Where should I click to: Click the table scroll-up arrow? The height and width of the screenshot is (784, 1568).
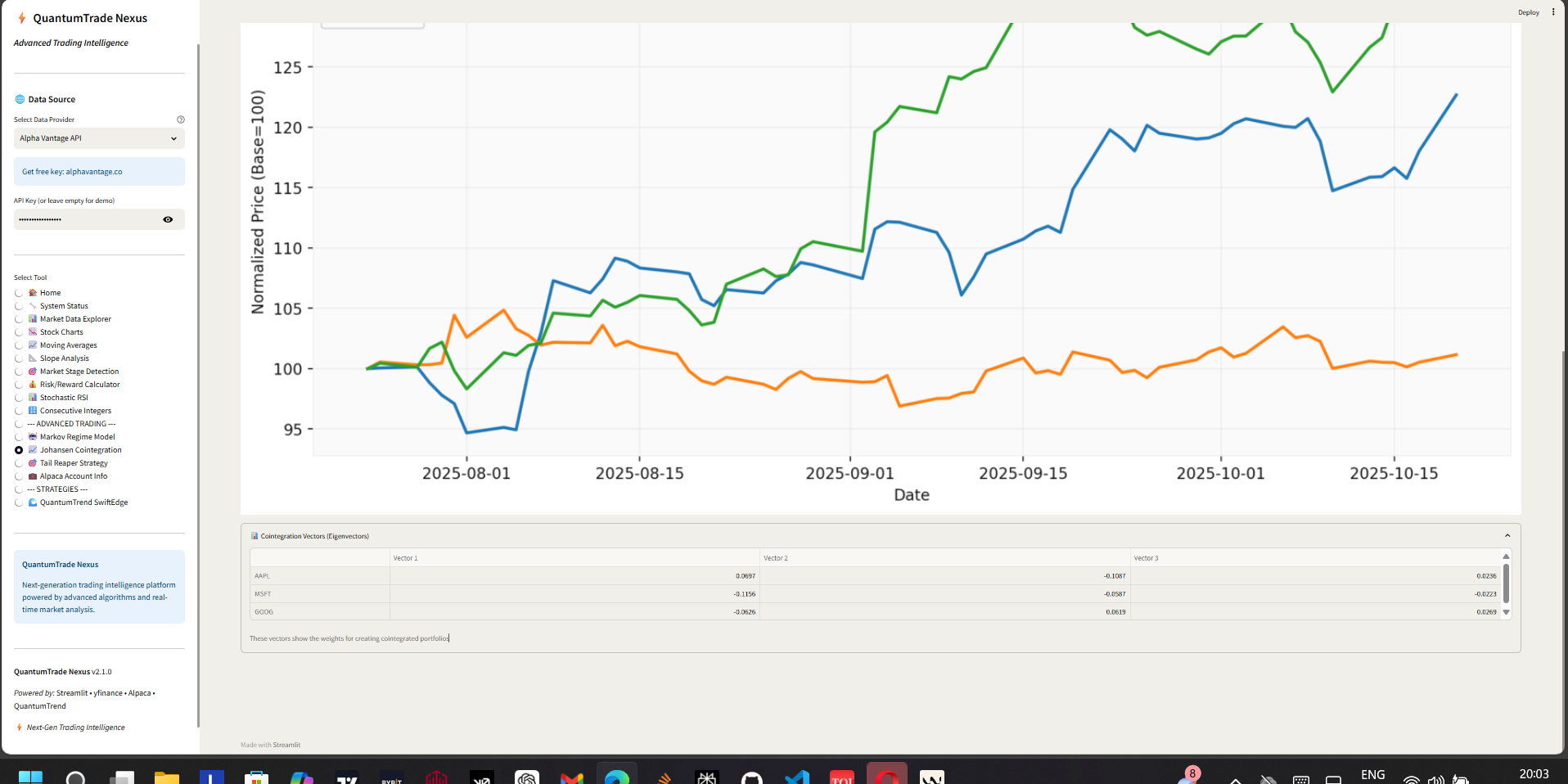tap(1506, 556)
